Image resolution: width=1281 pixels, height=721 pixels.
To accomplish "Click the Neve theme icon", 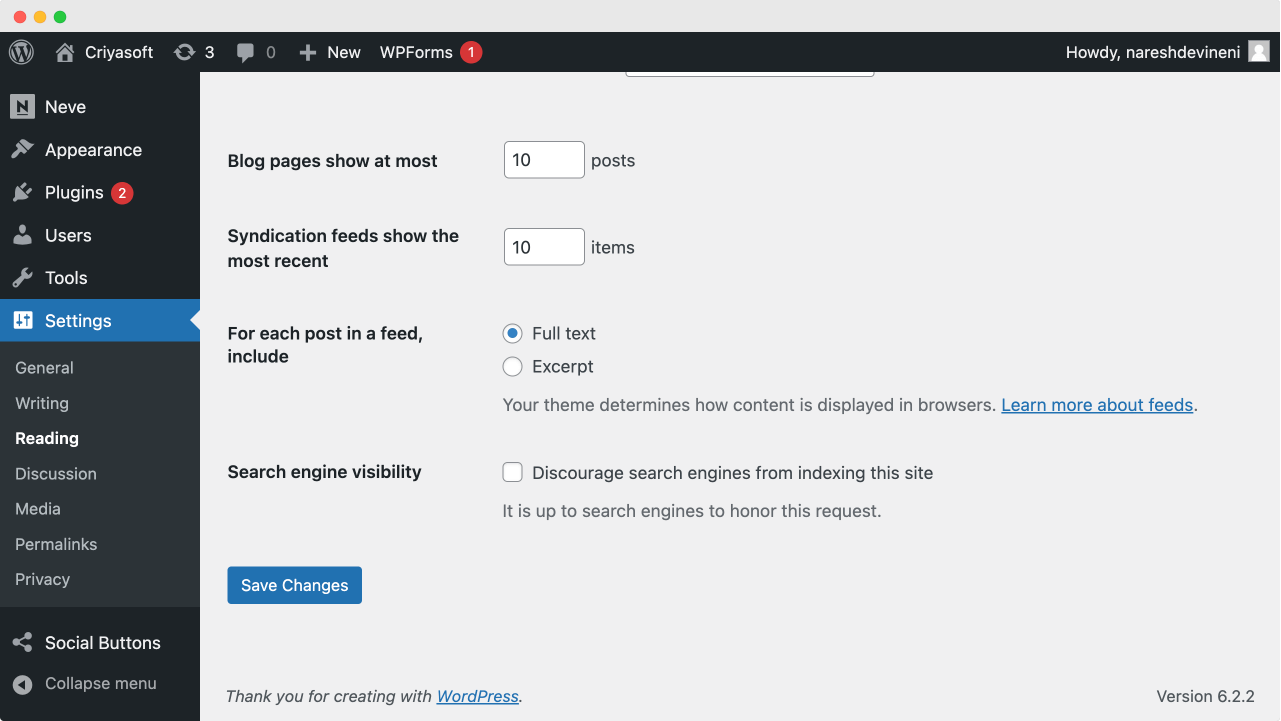I will [22, 107].
